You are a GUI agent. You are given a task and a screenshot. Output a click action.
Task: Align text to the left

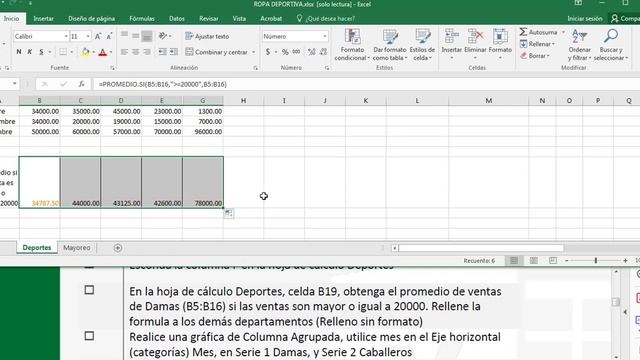point(124,52)
